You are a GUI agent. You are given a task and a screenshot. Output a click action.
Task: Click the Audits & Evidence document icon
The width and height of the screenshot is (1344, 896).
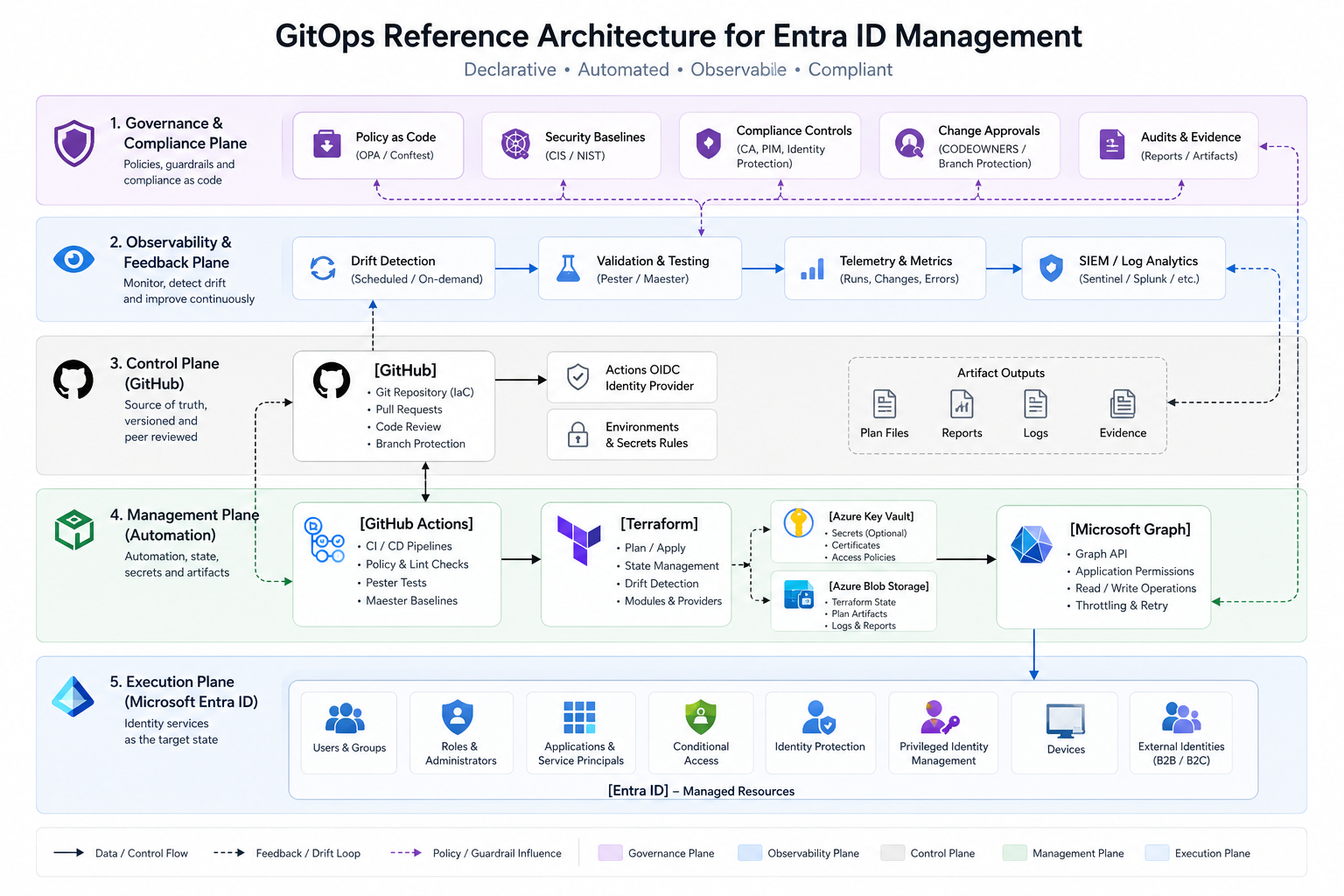1112,144
